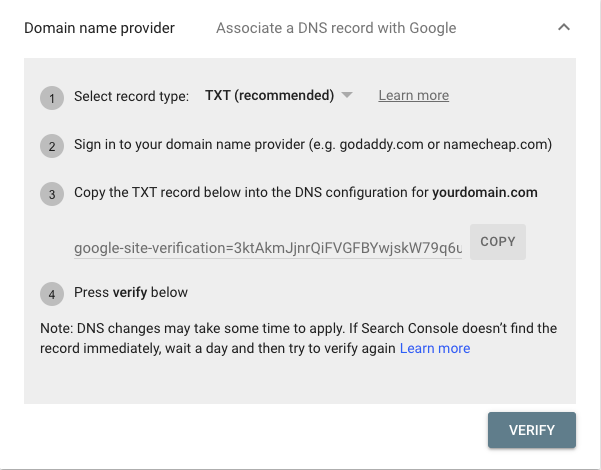Click the step 4 number circle
Image resolution: width=601 pixels, height=470 pixels.
52,294
